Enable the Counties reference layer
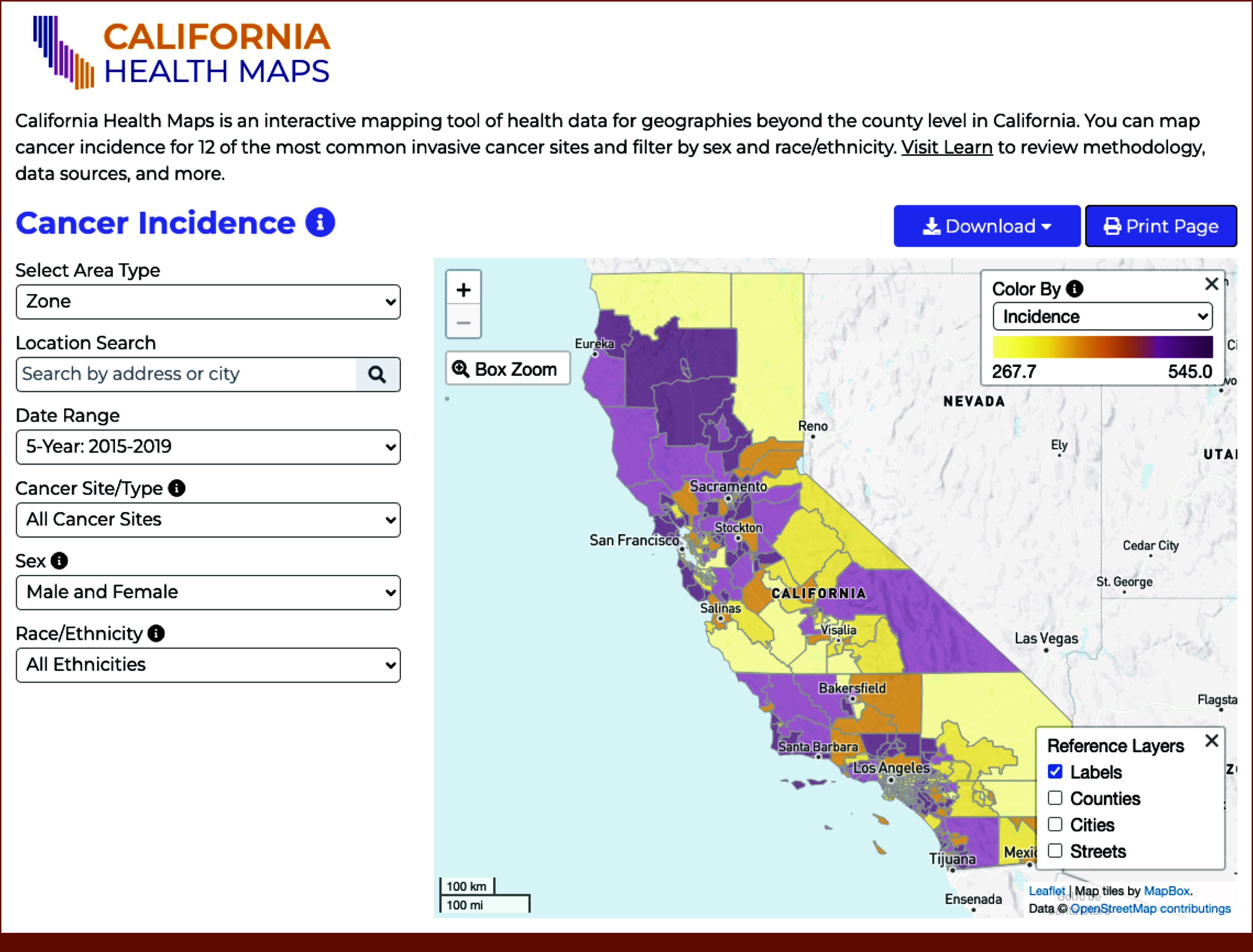 click(1055, 798)
